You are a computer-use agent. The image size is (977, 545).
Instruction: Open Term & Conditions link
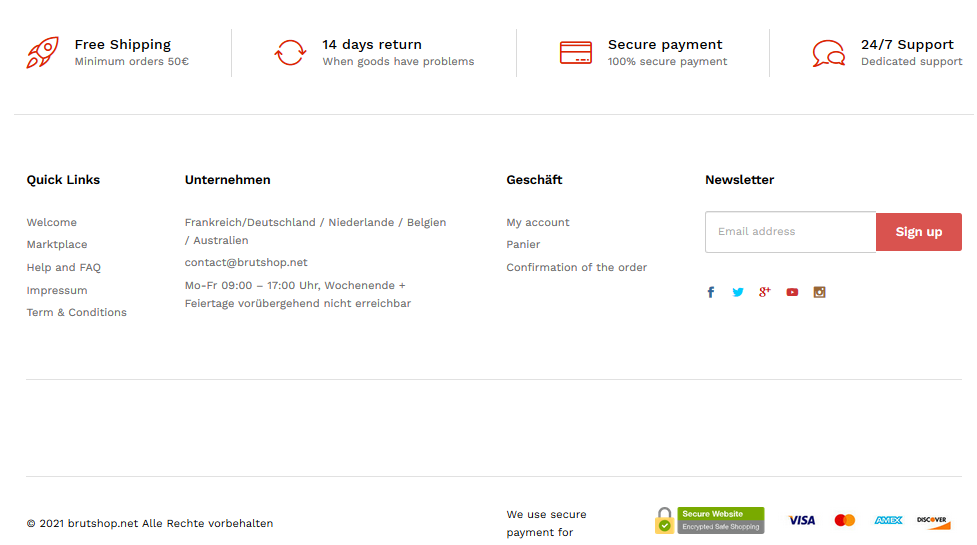click(x=77, y=312)
